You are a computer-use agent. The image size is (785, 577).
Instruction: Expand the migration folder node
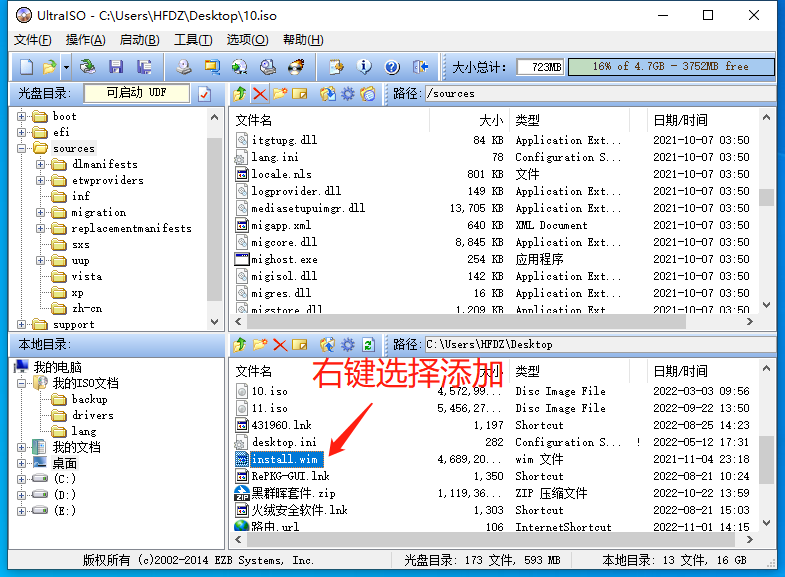(x=41, y=213)
